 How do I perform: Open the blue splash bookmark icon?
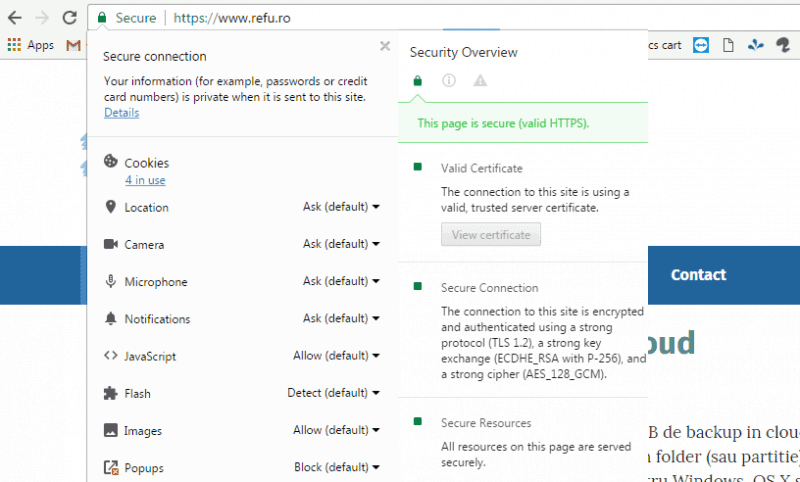pos(756,45)
